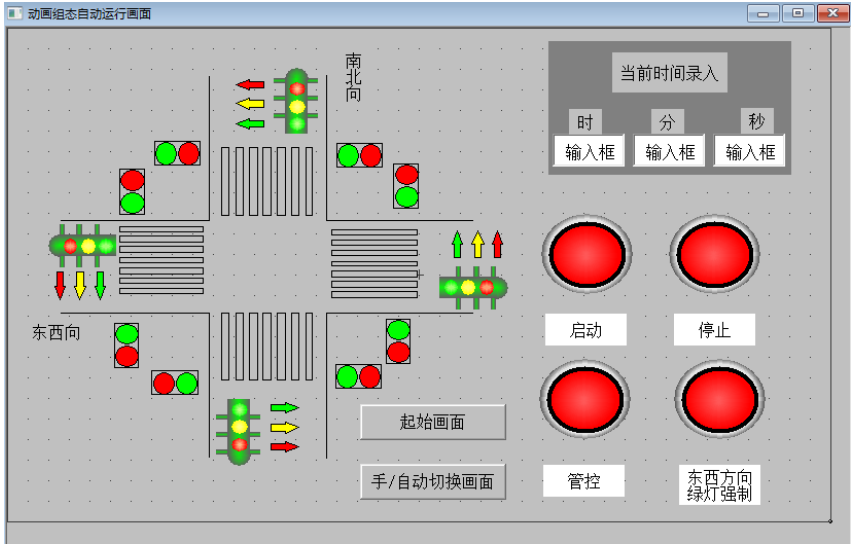Click the round red button above 停止
This screenshot has width=852, height=549.
coord(715,254)
